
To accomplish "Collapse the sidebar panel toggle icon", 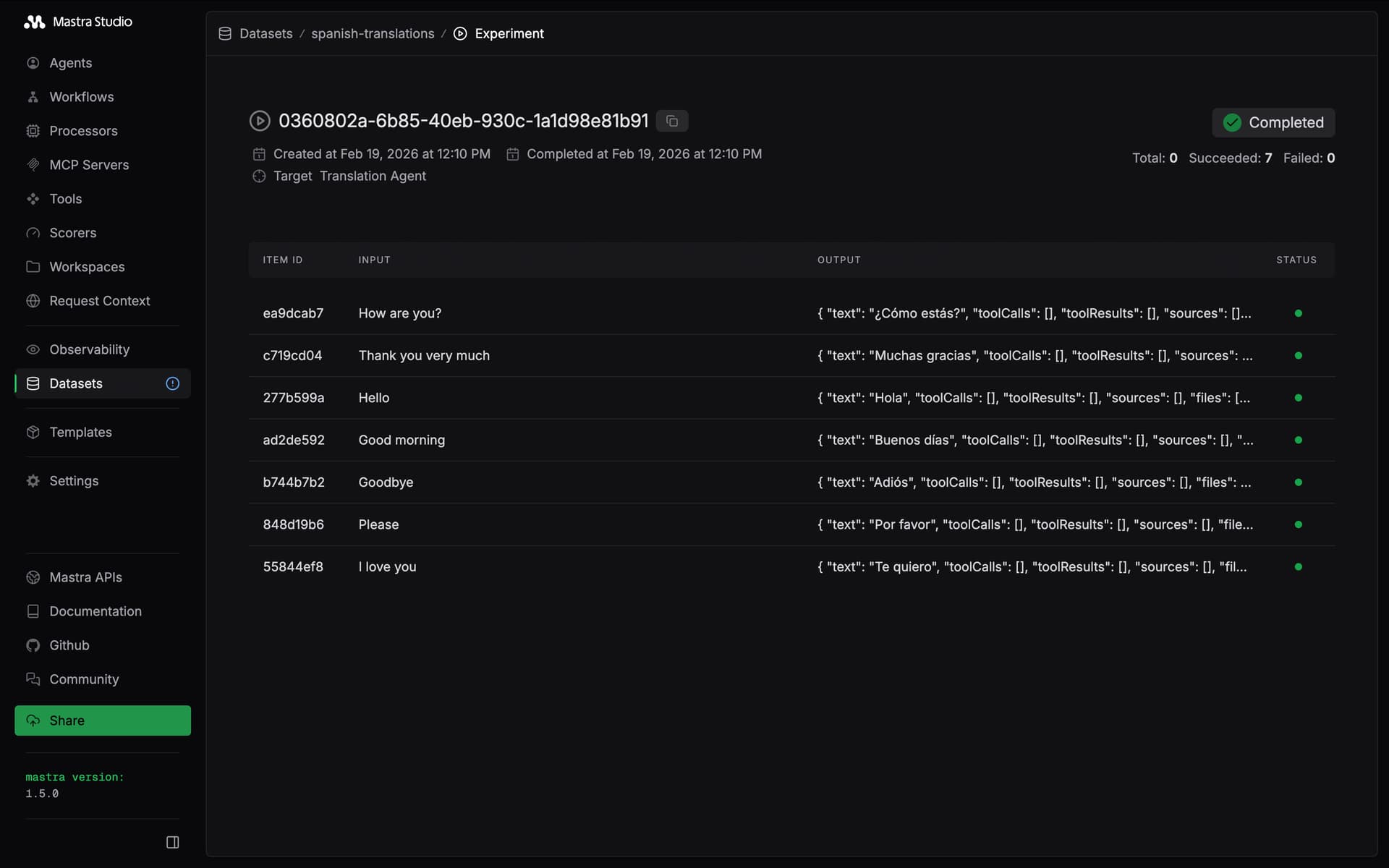I will [172, 842].
